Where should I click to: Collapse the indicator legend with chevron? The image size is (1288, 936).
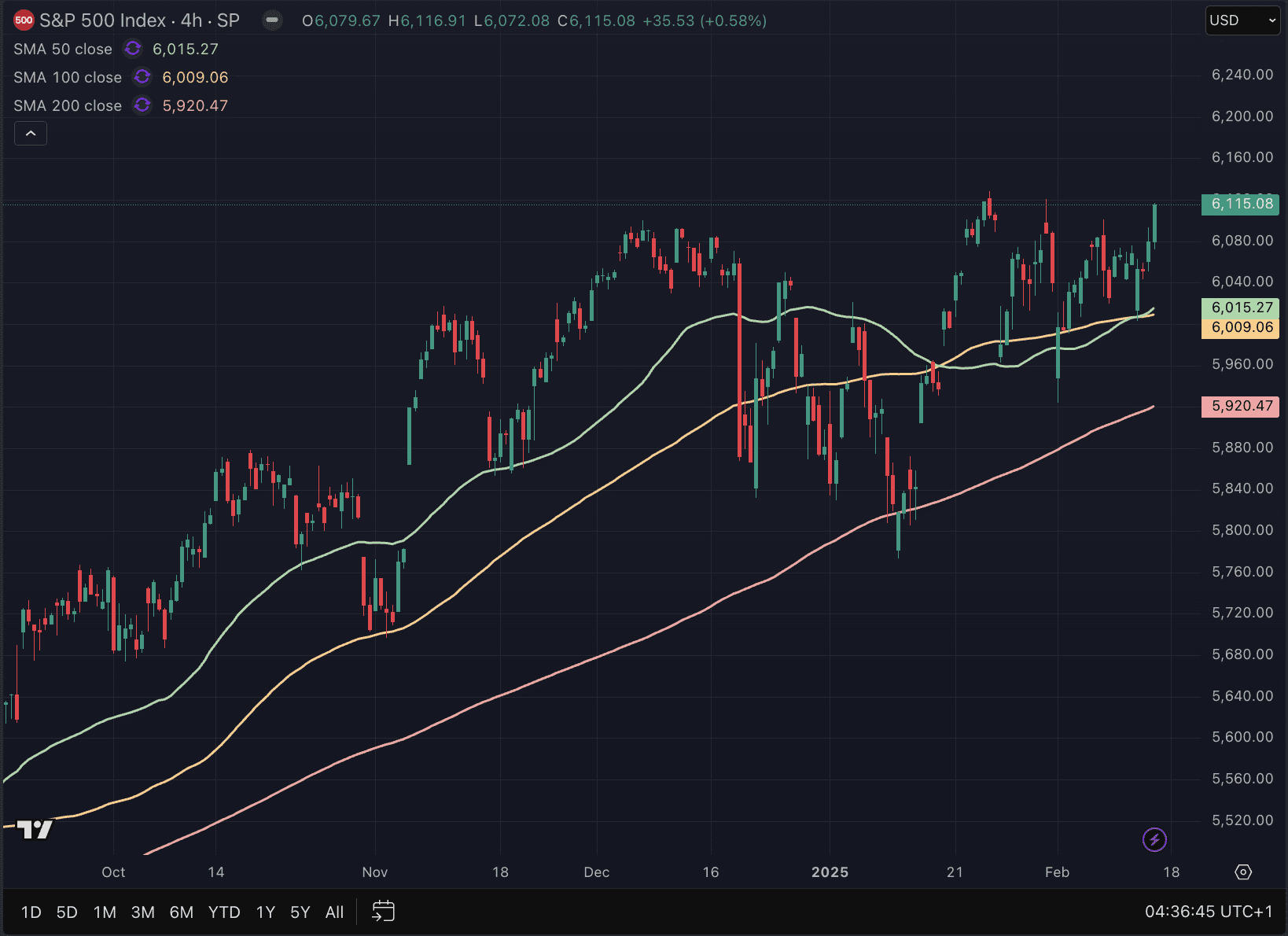pyautogui.click(x=31, y=134)
